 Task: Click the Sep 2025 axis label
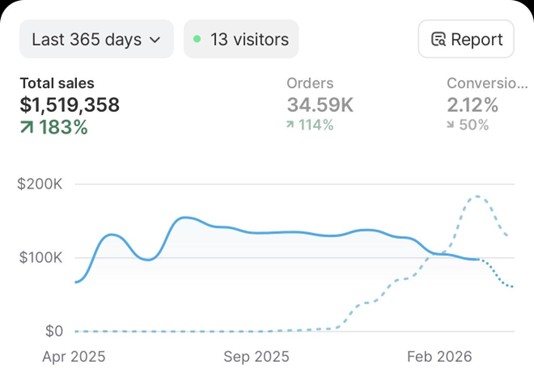click(x=256, y=357)
